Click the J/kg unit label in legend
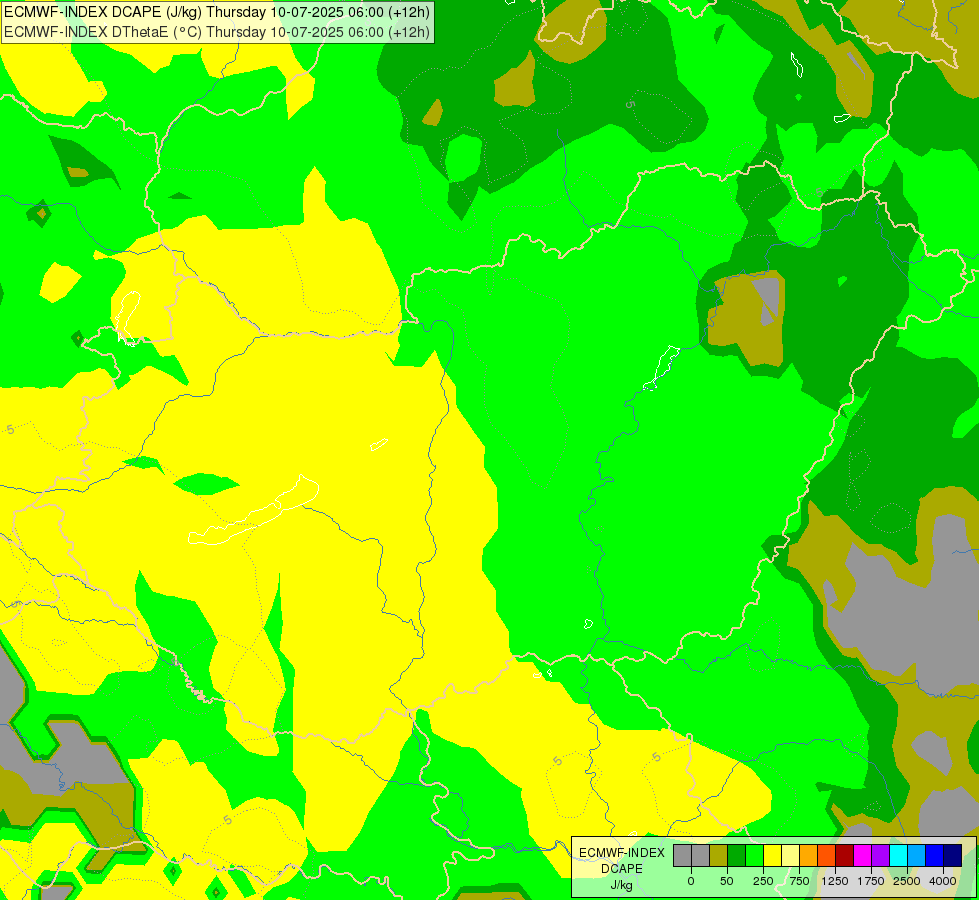The width and height of the screenshot is (979, 900). (x=622, y=885)
